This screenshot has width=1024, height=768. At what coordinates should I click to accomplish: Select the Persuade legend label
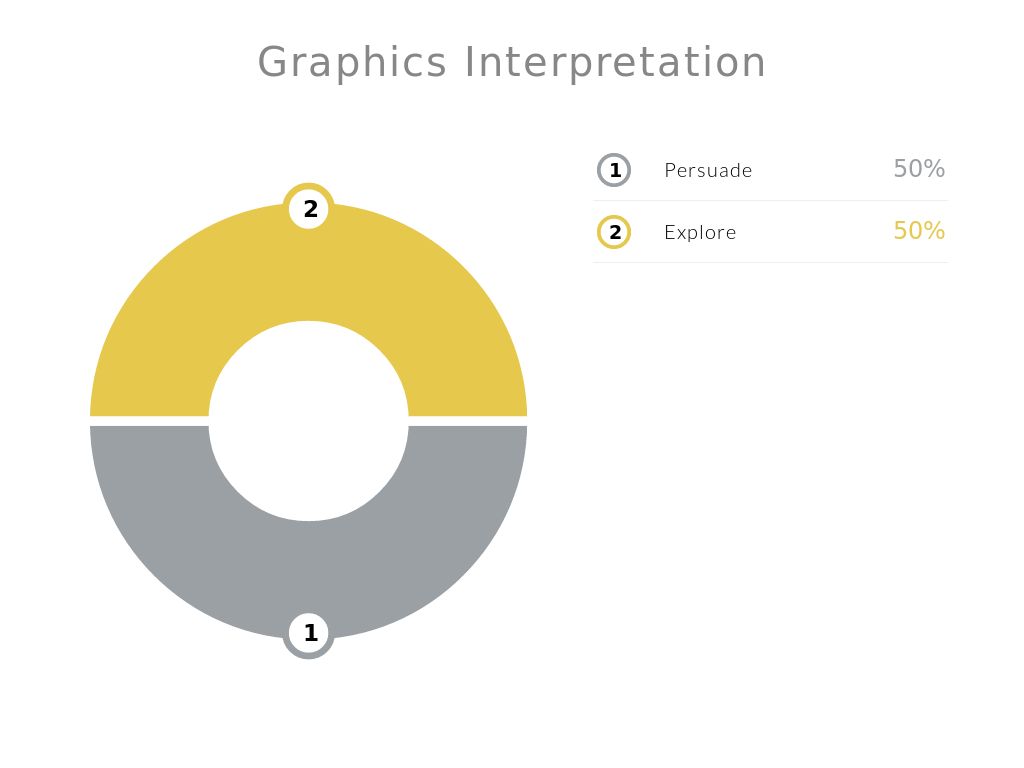(708, 170)
